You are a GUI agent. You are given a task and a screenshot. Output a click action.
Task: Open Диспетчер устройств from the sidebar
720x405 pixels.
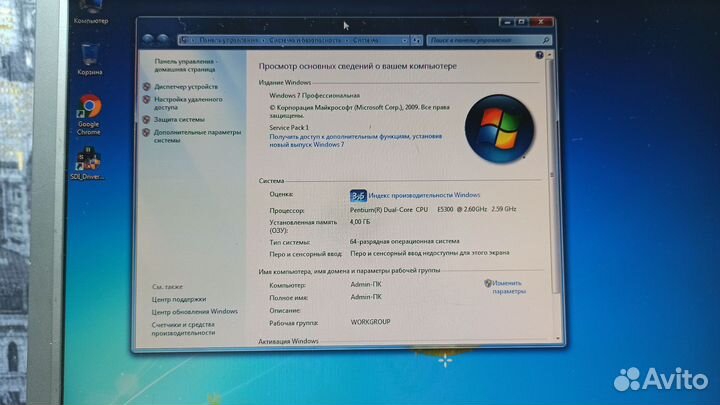(x=185, y=87)
